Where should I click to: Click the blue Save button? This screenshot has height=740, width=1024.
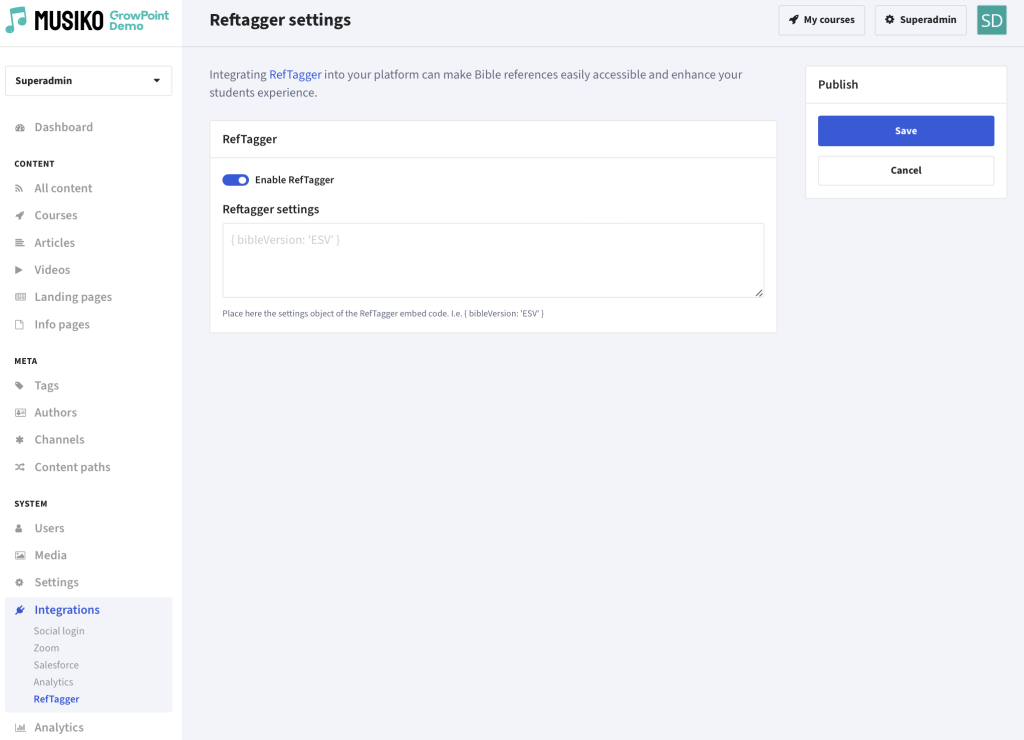pyautogui.click(x=906, y=131)
